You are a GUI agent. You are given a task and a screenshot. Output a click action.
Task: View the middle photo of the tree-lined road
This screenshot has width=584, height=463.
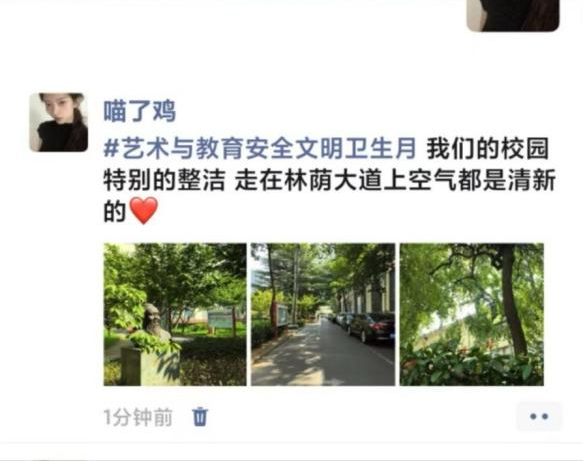tap(323, 314)
